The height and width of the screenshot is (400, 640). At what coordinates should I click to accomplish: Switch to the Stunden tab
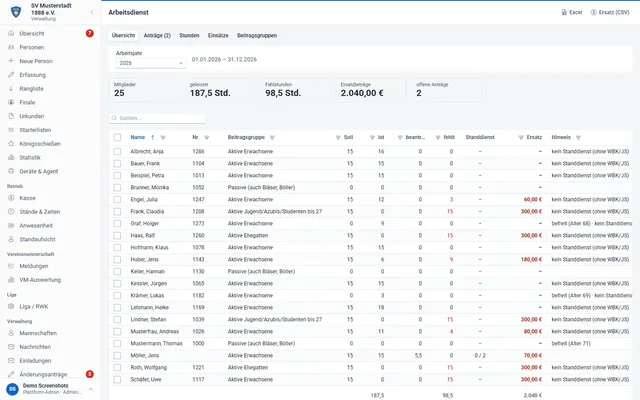[x=189, y=36]
